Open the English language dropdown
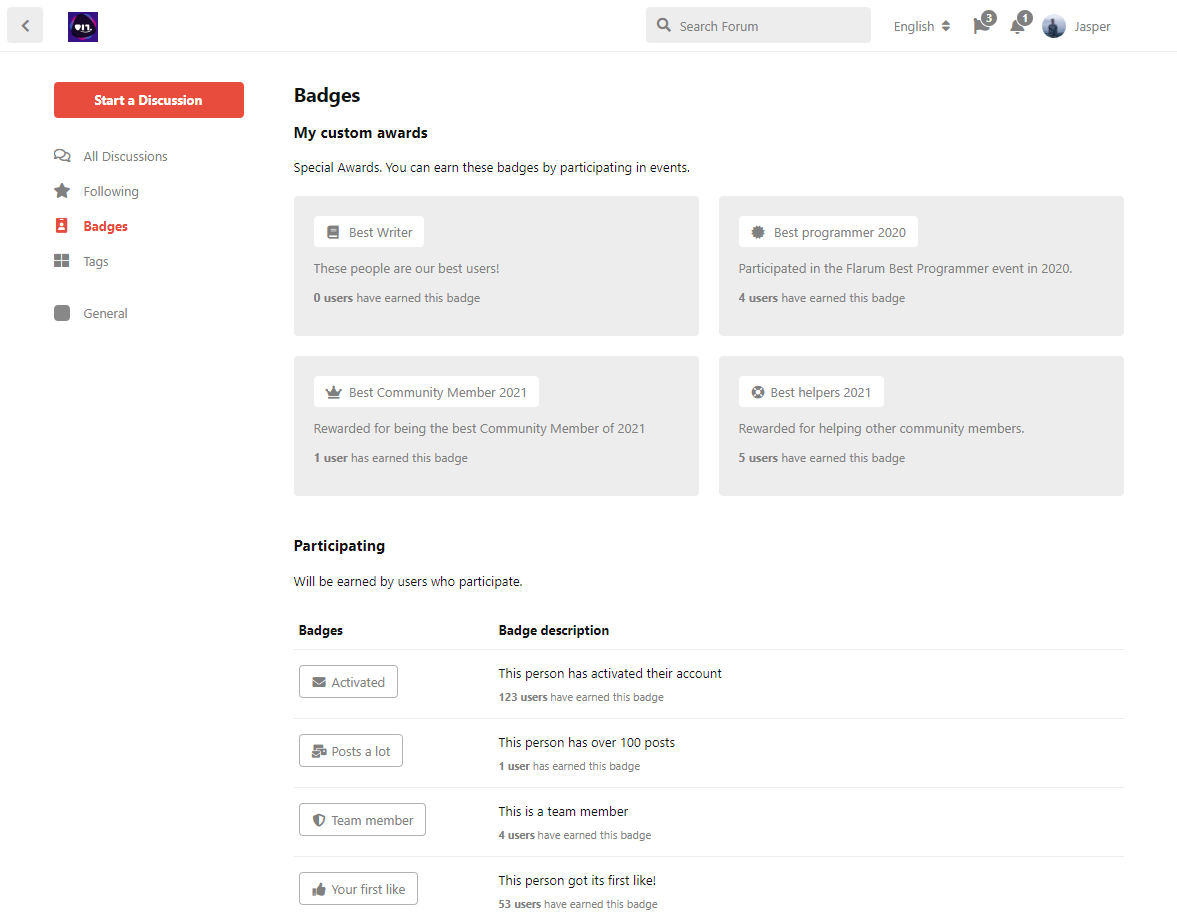The image size is (1177, 923). point(920,25)
